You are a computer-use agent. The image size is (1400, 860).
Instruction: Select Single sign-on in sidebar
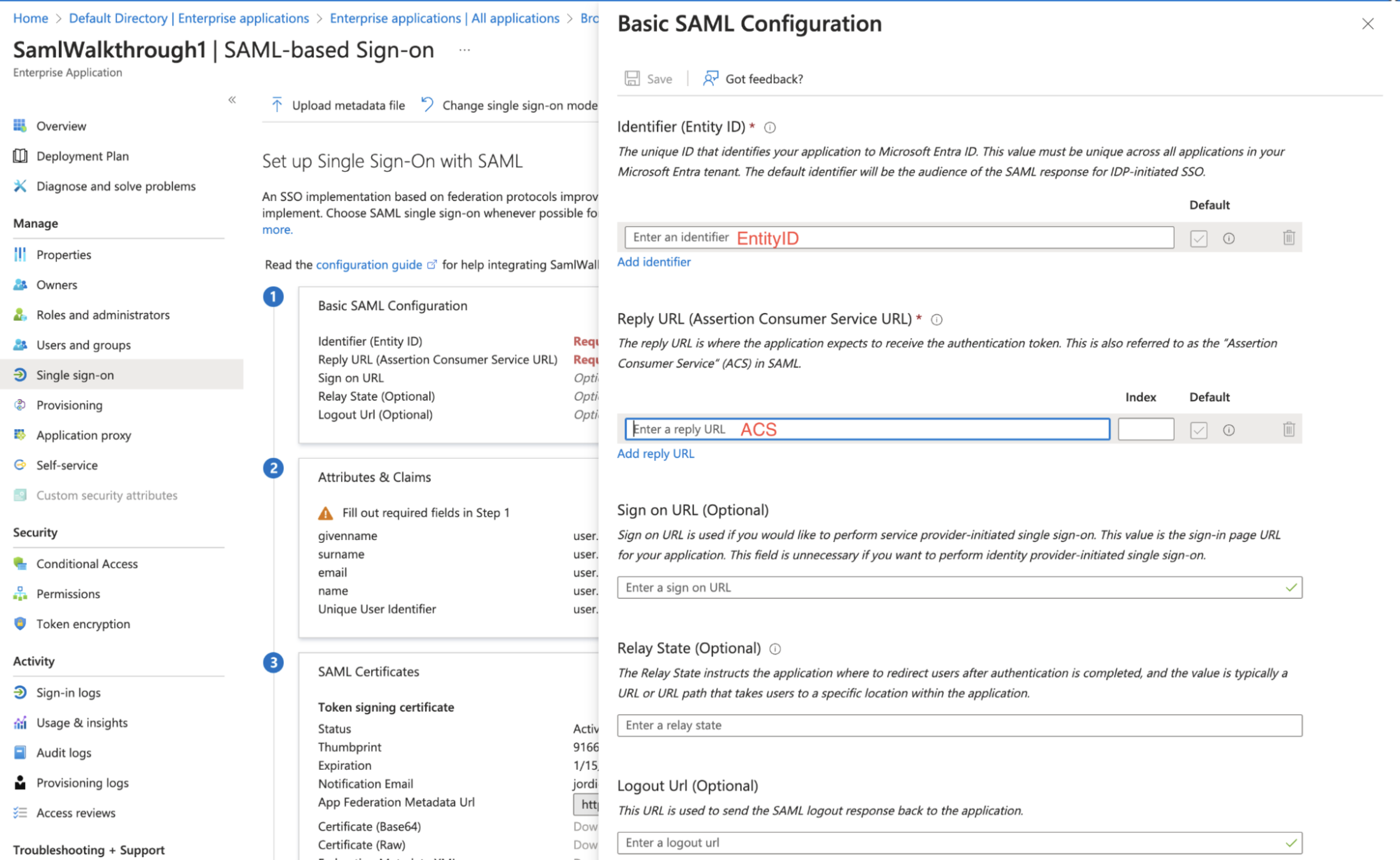coord(122,375)
